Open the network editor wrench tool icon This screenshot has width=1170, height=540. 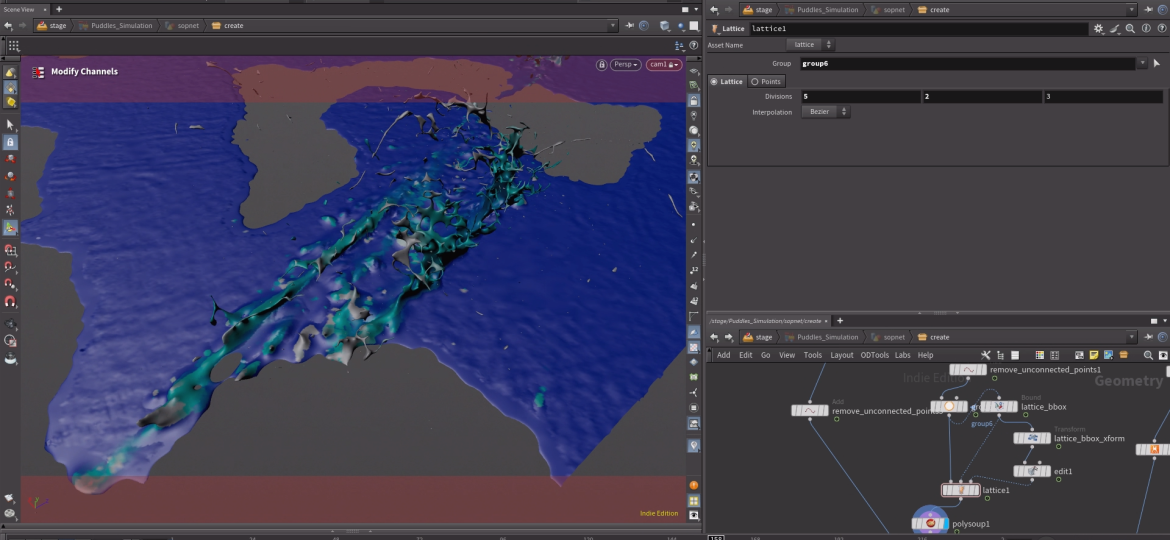click(x=986, y=355)
